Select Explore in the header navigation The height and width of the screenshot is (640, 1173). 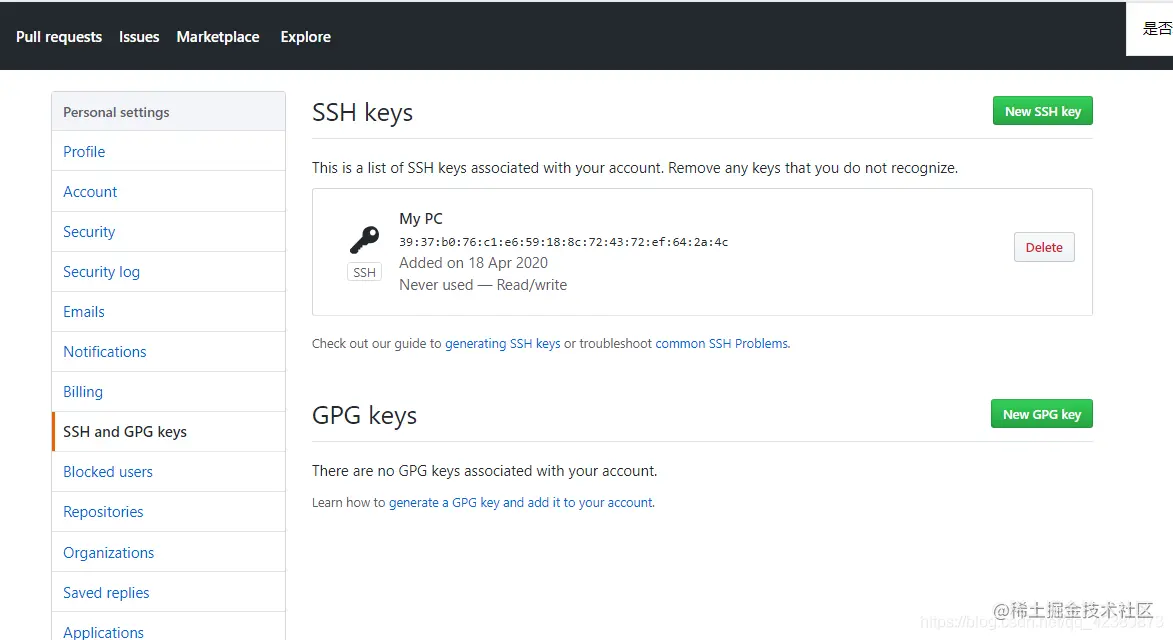tap(305, 37)
